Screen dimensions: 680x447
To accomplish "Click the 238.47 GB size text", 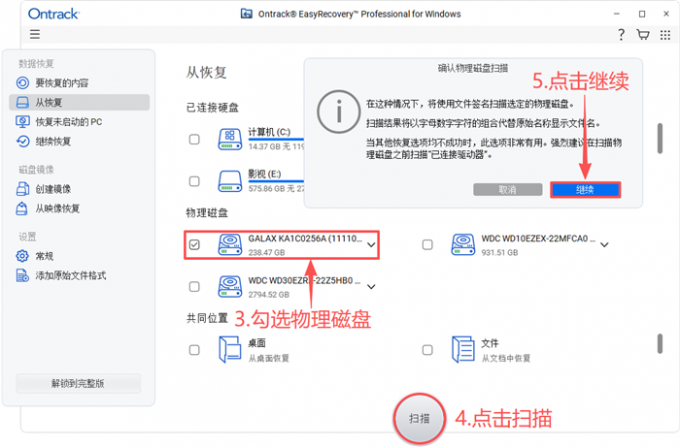I will click(x=266, y=252).
